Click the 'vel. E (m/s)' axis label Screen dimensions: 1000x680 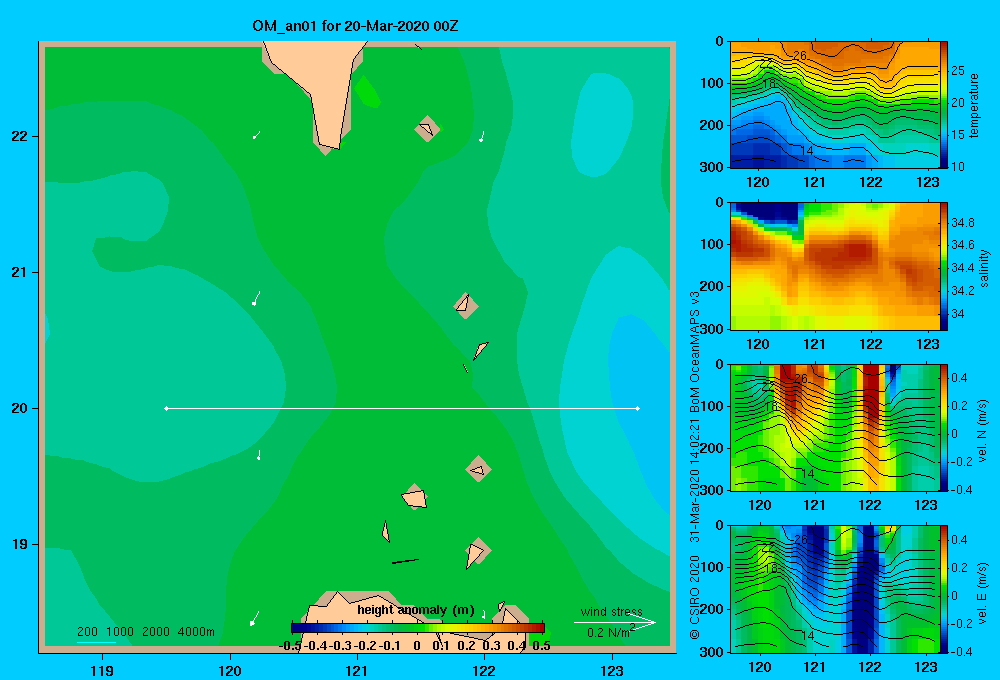pyautogui.click(x=982, y=592)
